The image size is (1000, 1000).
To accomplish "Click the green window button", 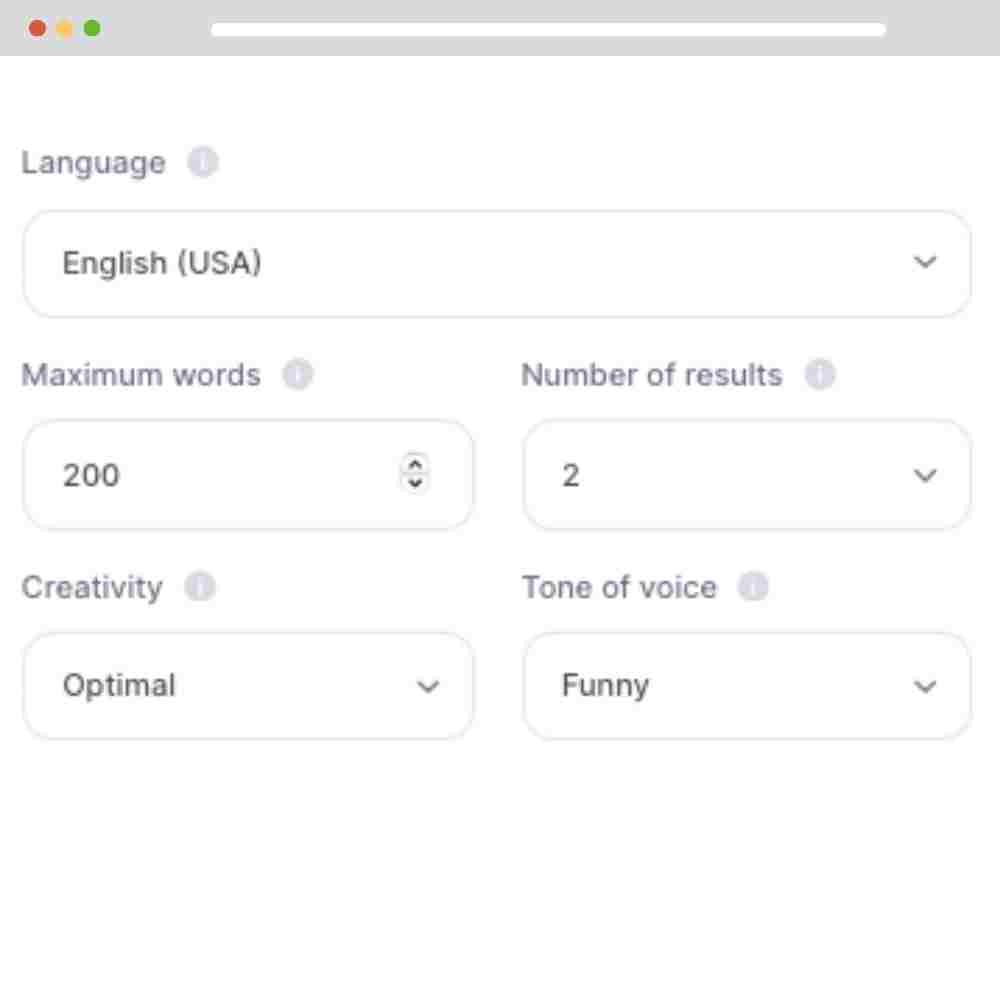I will pyautogui.click(x=91, y=28).
